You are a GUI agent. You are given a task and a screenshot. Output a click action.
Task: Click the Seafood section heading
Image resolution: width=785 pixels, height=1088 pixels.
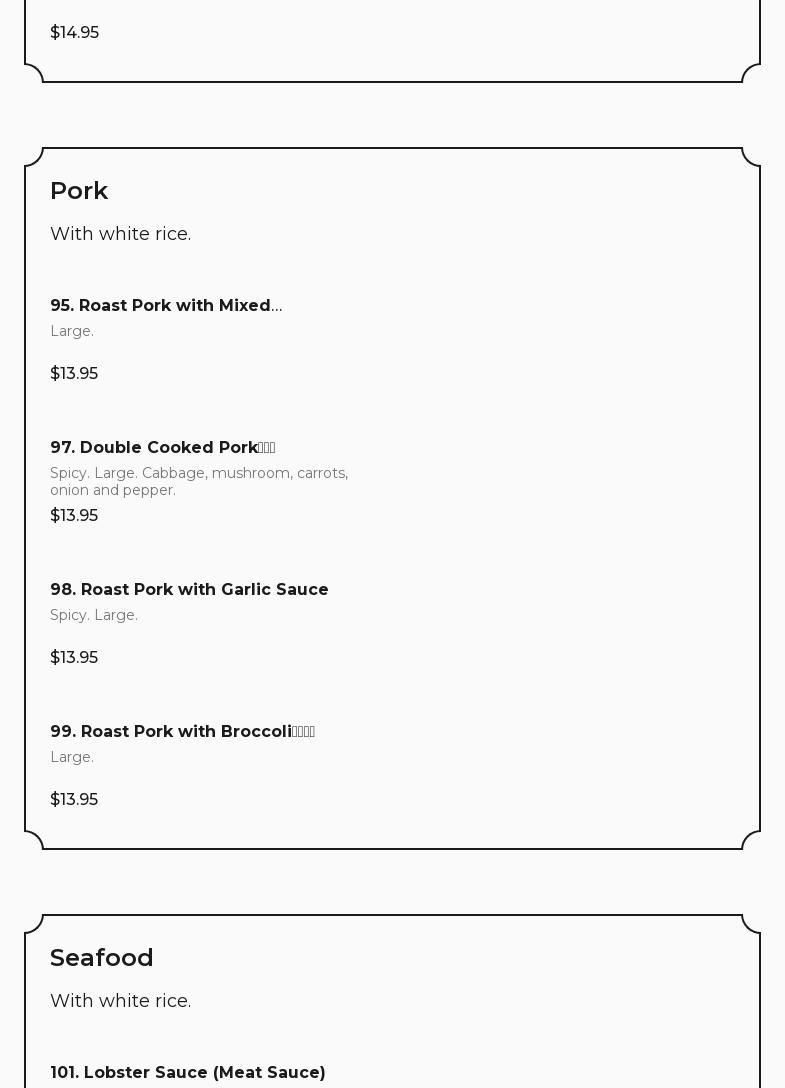(102, 958)
